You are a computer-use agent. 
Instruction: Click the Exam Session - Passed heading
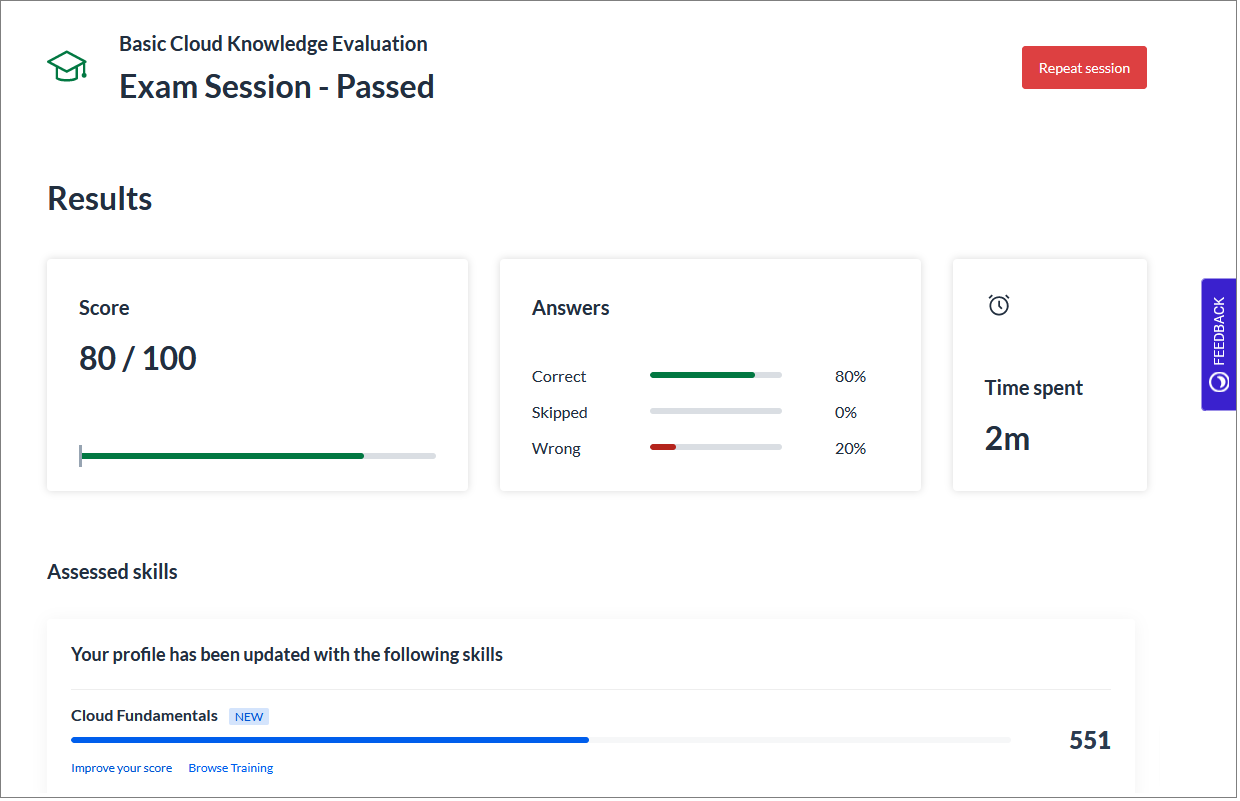(277, 87)
